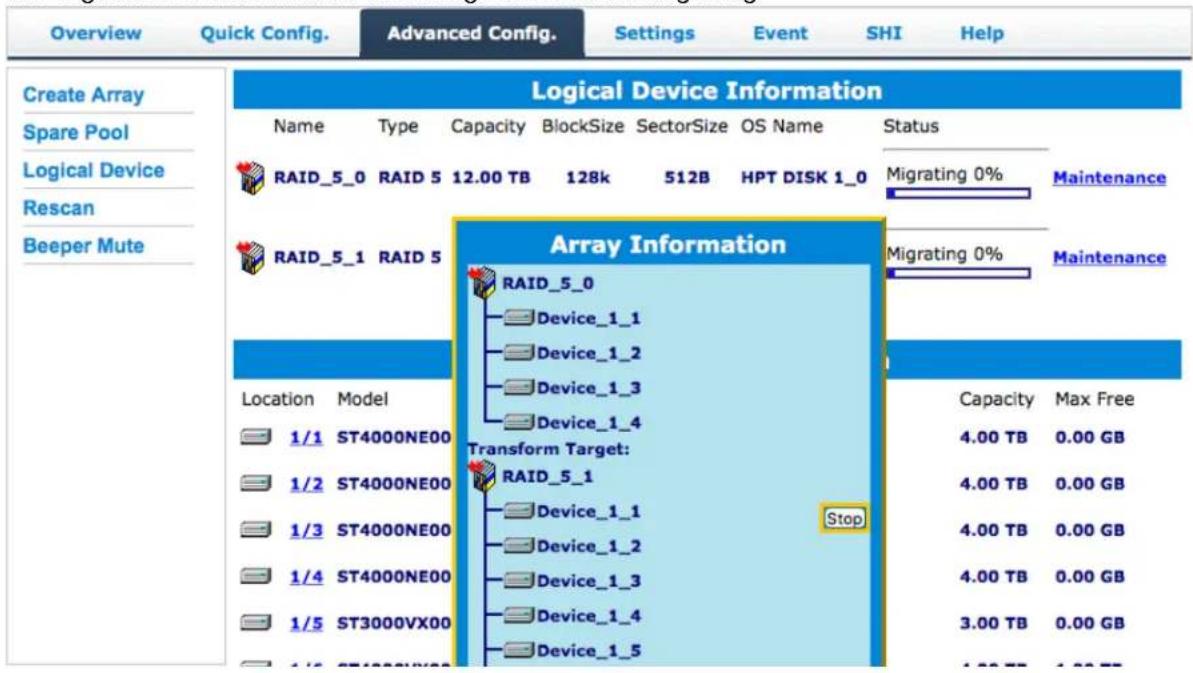Open physical device link 1/2
Viewport: 1193px width, 673px height.
pos(306,484)
